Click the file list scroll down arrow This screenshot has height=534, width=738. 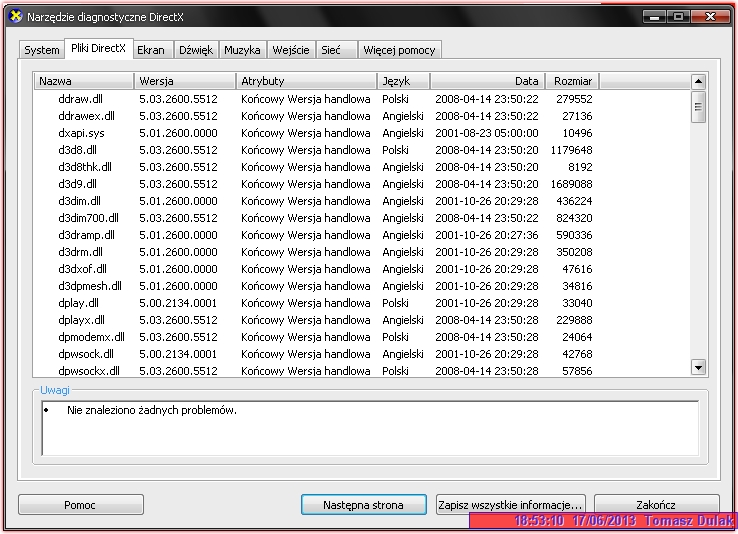click(698, 367)
